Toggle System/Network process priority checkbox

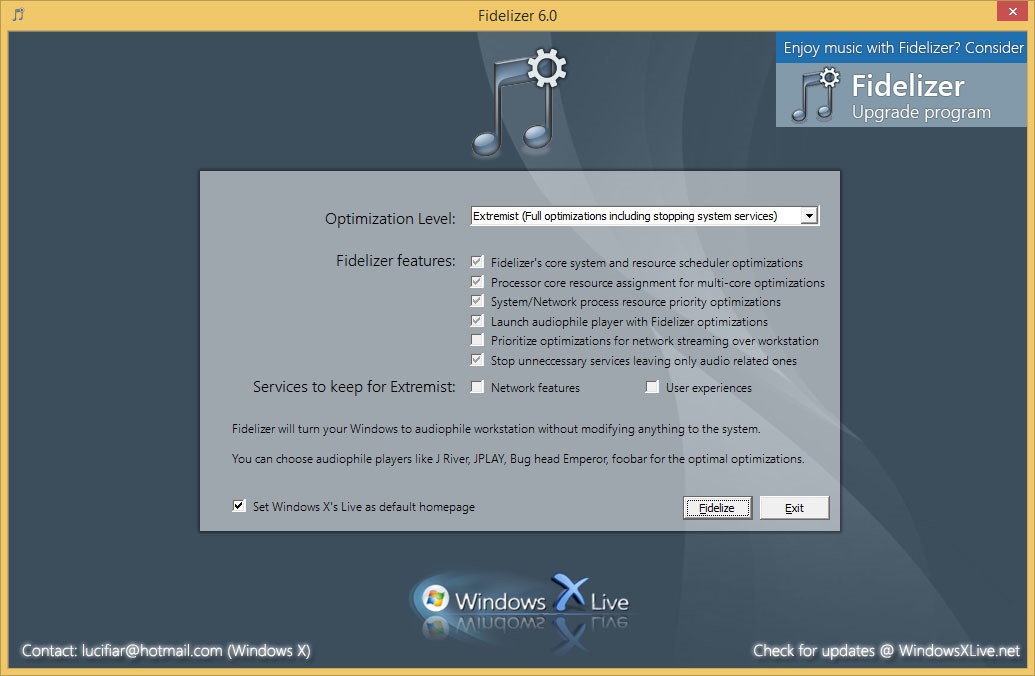(477, 300)
